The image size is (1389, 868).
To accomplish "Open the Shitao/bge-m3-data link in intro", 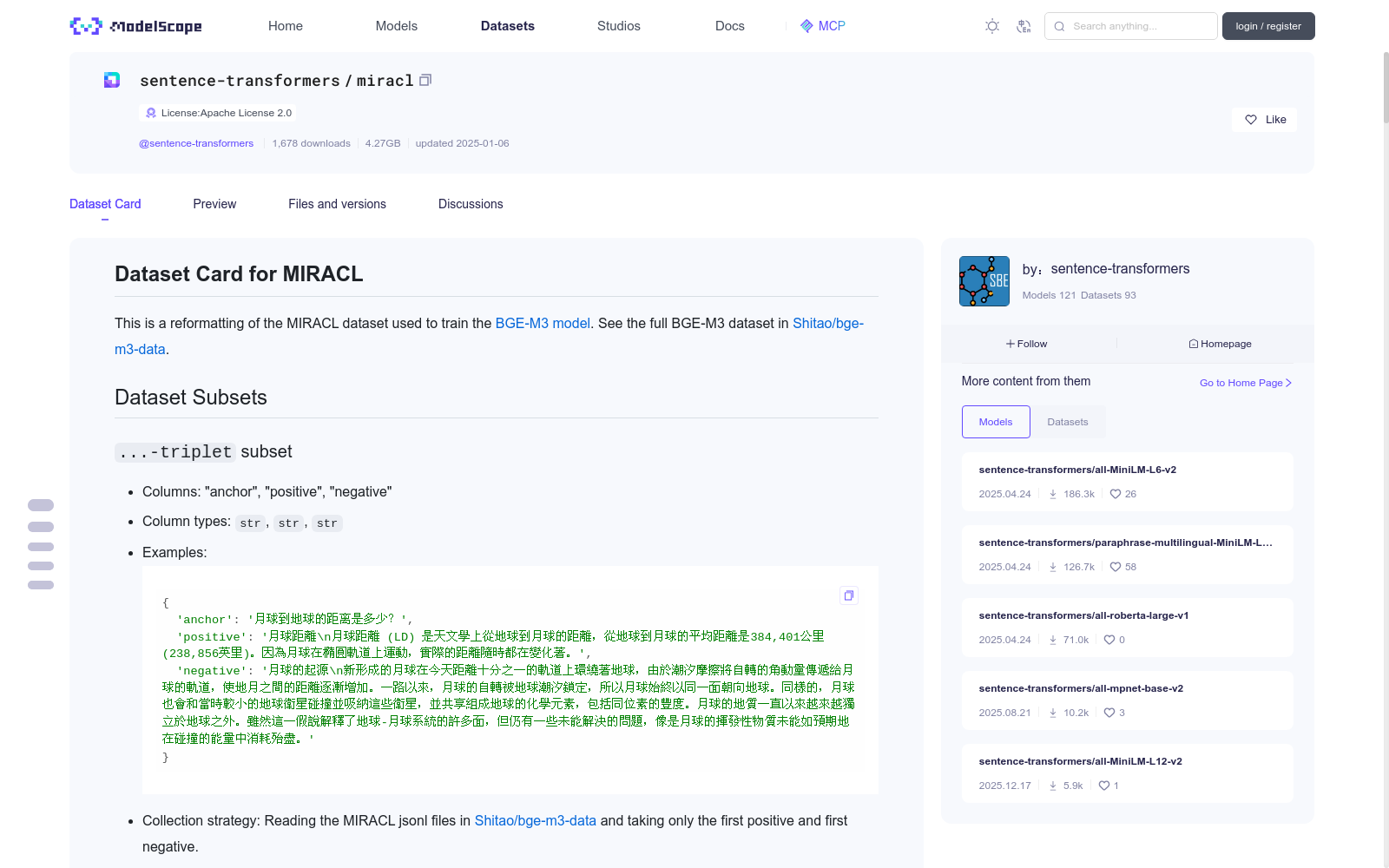I will 828,323.
